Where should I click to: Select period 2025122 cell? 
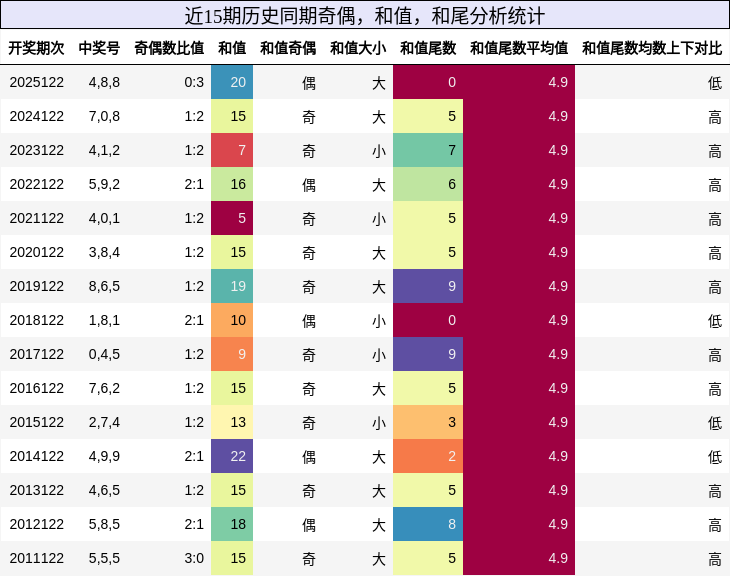coord(36,82)
